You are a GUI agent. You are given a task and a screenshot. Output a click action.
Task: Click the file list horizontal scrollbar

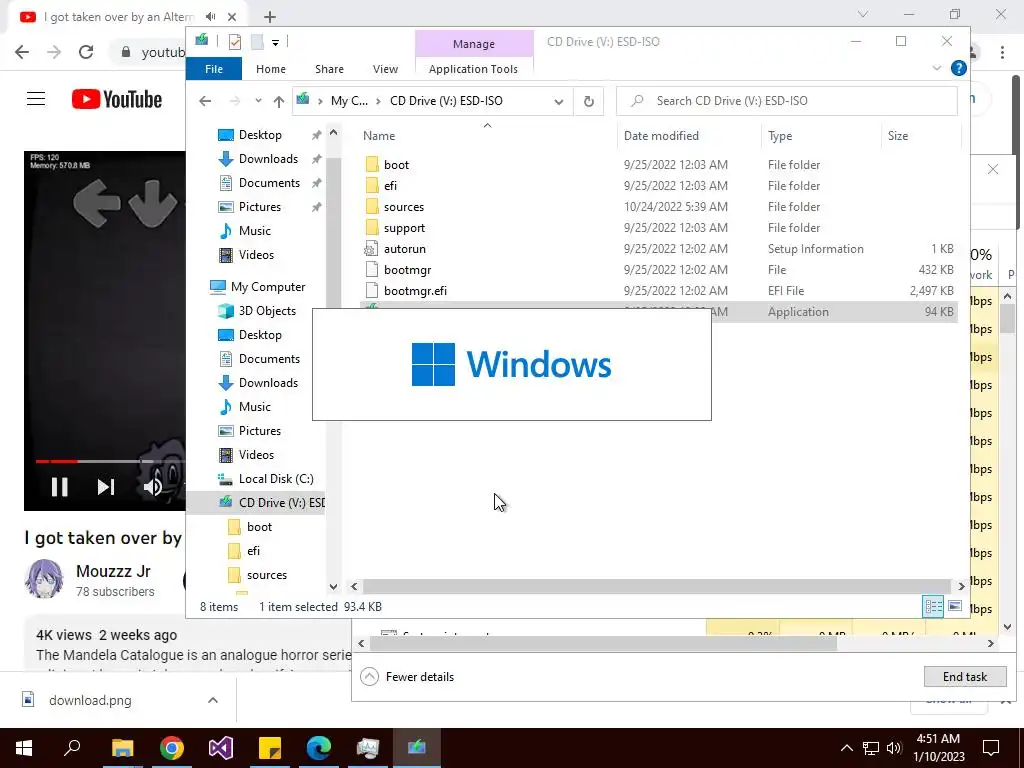656,586
